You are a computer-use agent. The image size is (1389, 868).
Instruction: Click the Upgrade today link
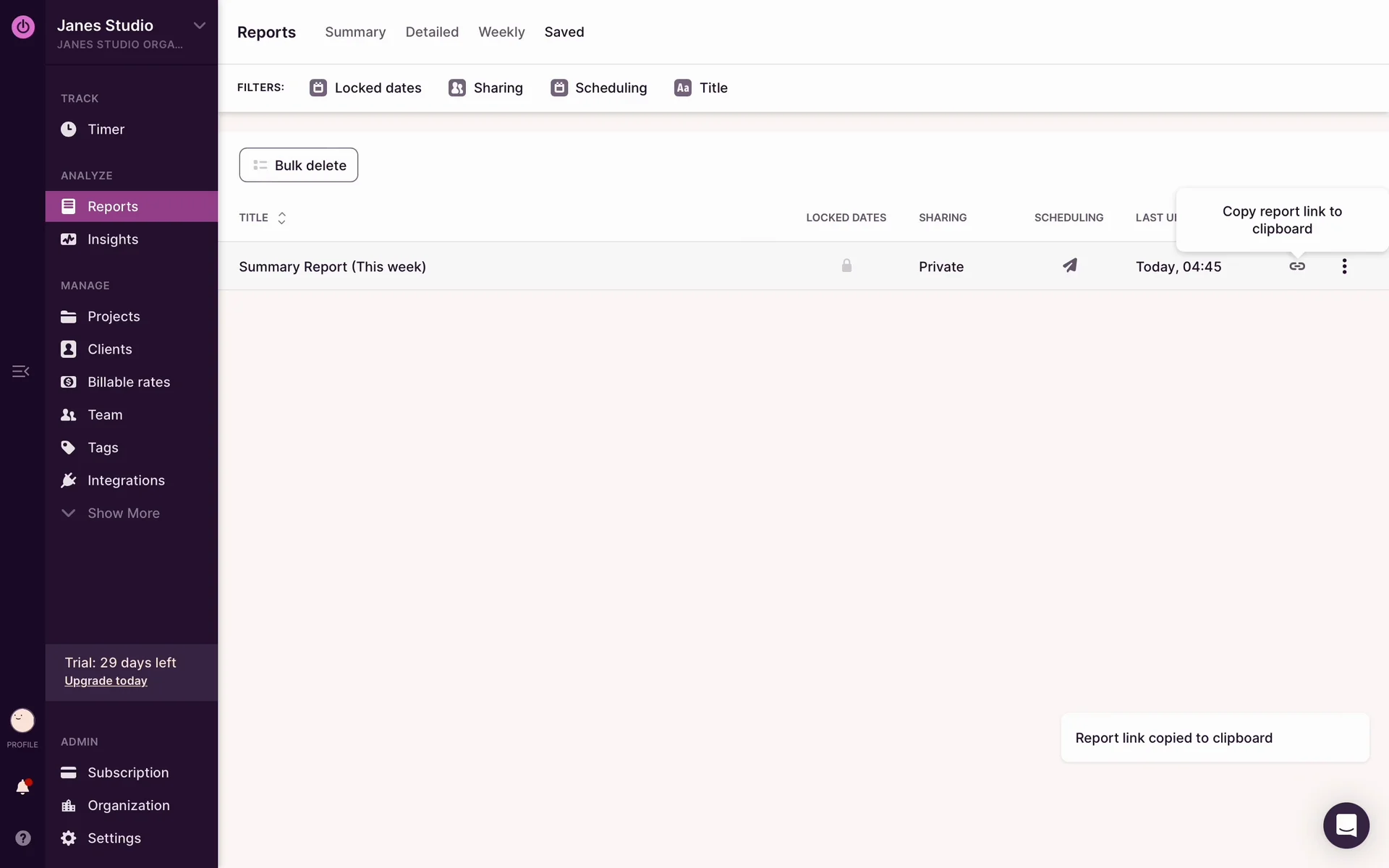coord(106,681)
